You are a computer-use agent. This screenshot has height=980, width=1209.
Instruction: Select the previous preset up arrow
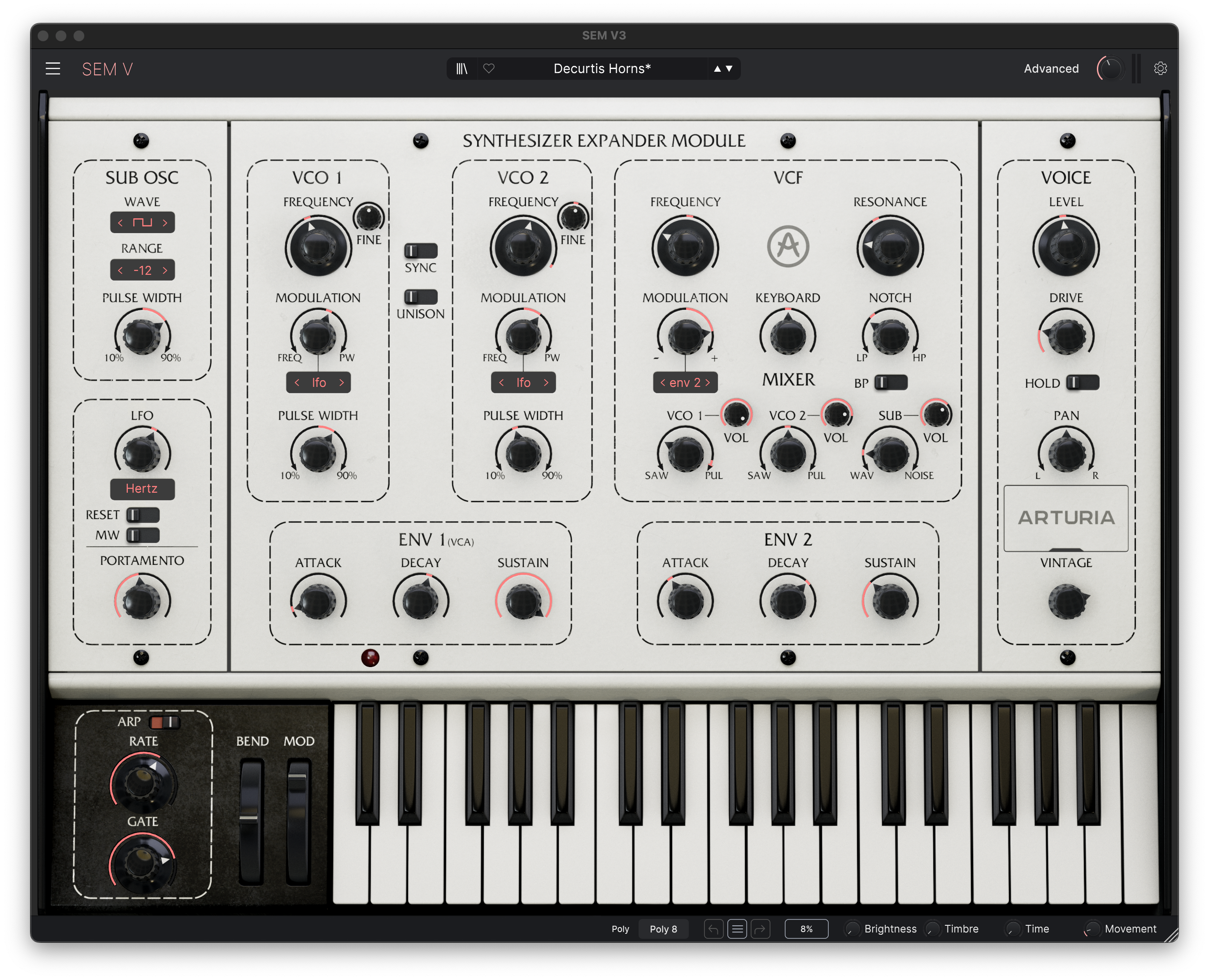(717, 69)
